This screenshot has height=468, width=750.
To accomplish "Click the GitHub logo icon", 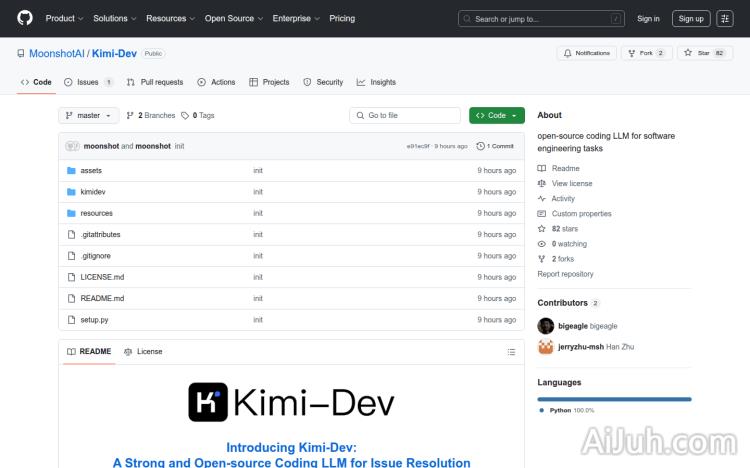I will click(x=25, y=18).
